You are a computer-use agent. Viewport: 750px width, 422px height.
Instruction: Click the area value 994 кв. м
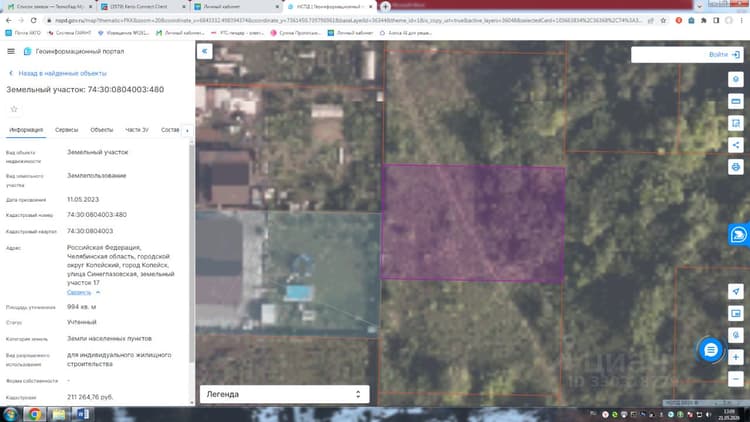click(x=81, y=307)
